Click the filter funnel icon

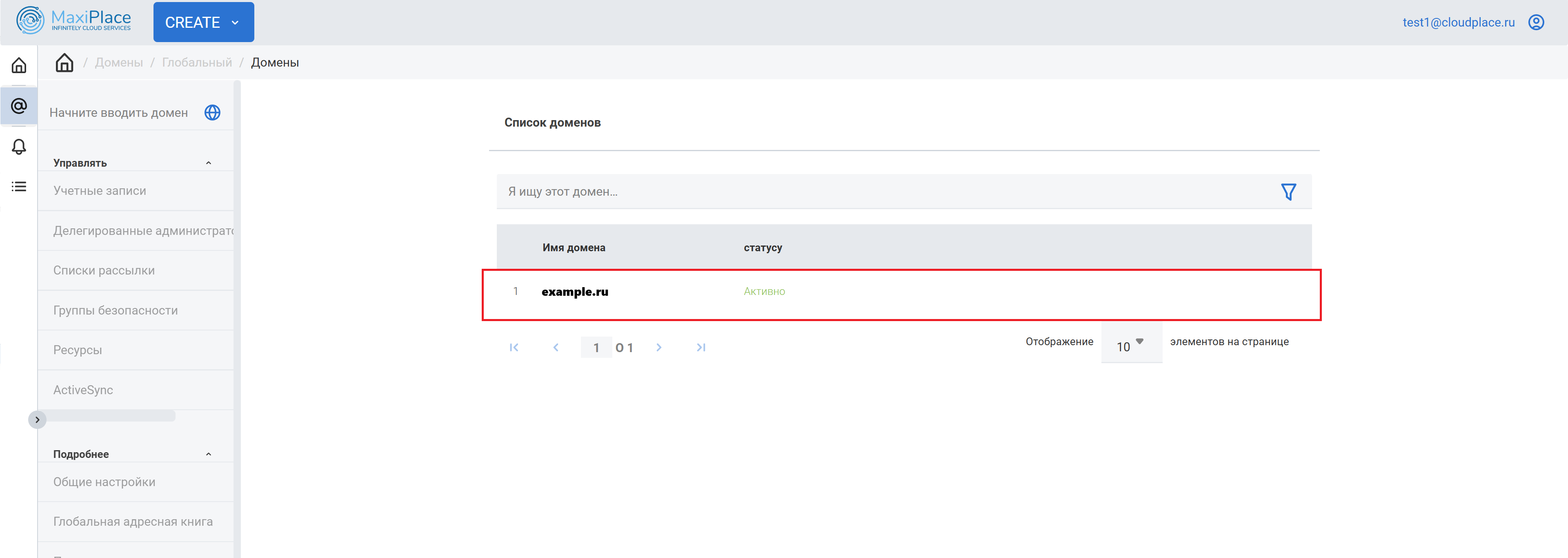(x=1288, y=192)
